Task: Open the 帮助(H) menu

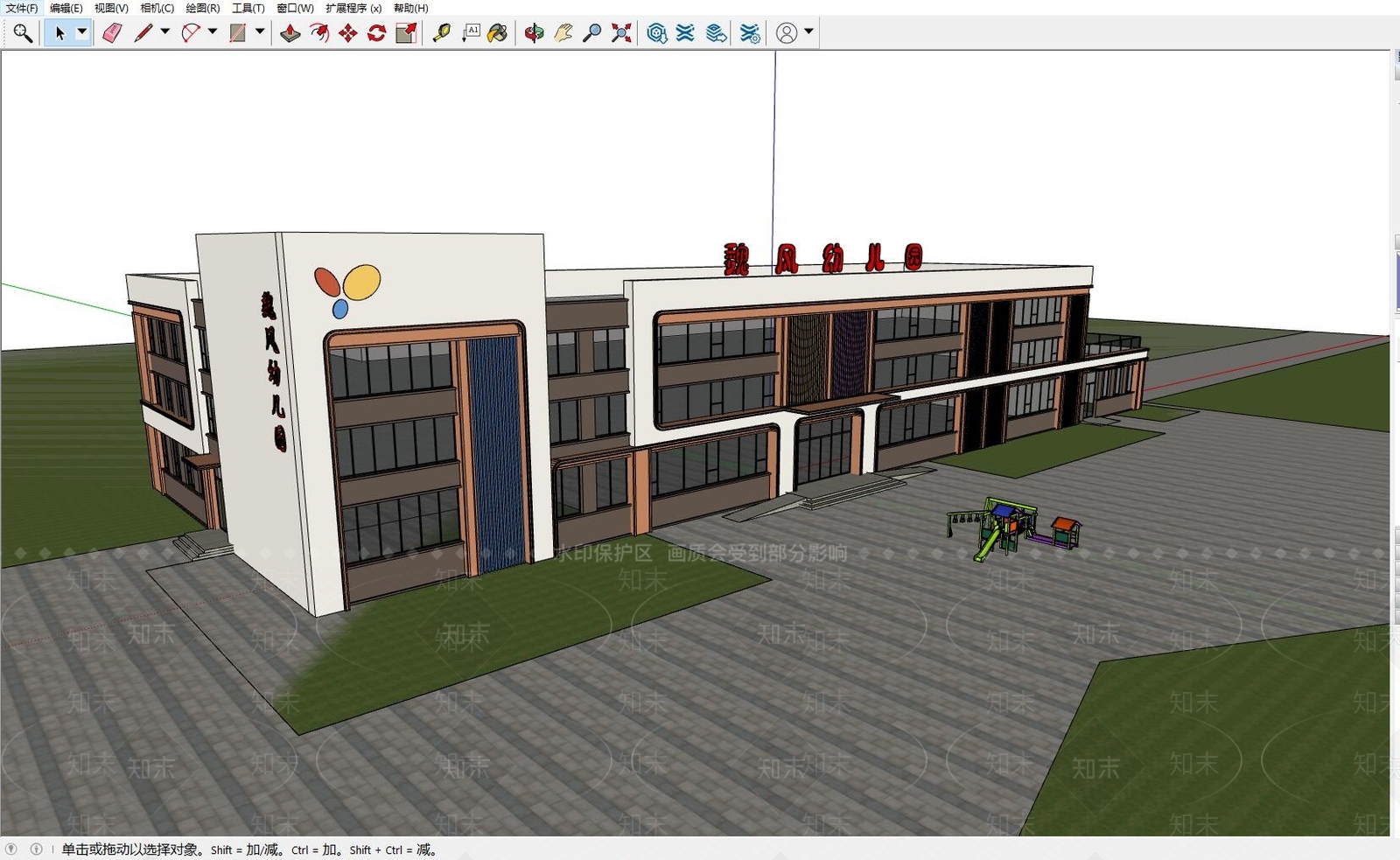Action: tap(410, 8)
